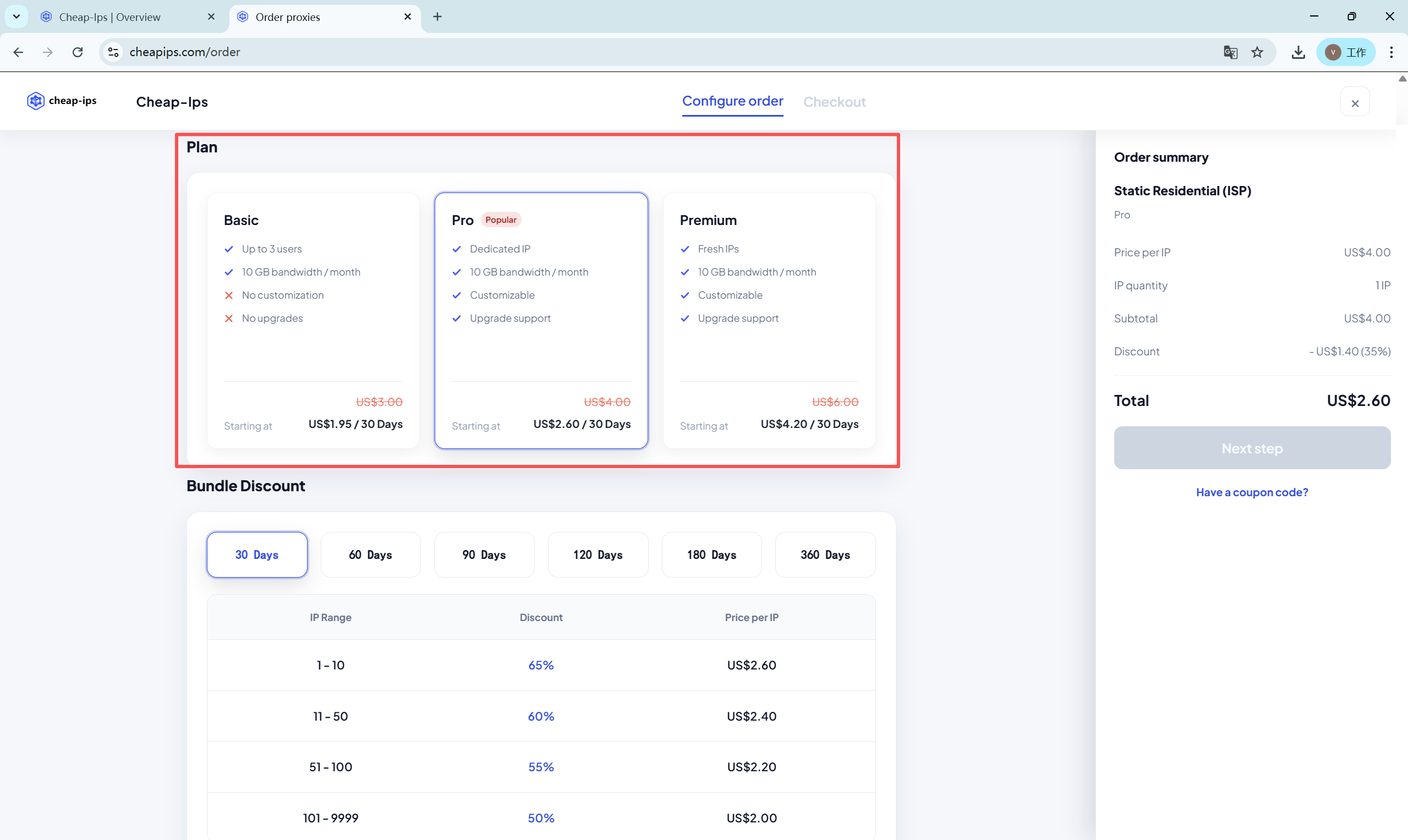Viewport: 1408px width, 840px height.
Task: Choose the 90 Days bundle option
Action: pos(484,554)
